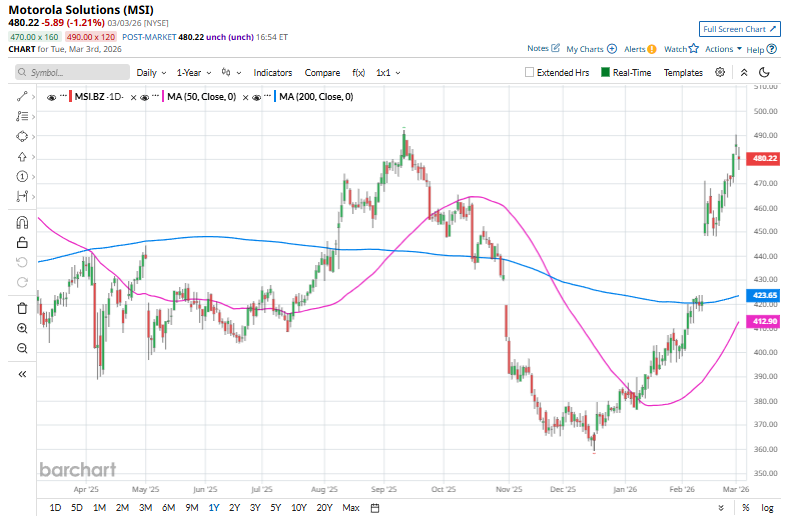Expand trend line tool submenu arrow

tap(34, 97)
